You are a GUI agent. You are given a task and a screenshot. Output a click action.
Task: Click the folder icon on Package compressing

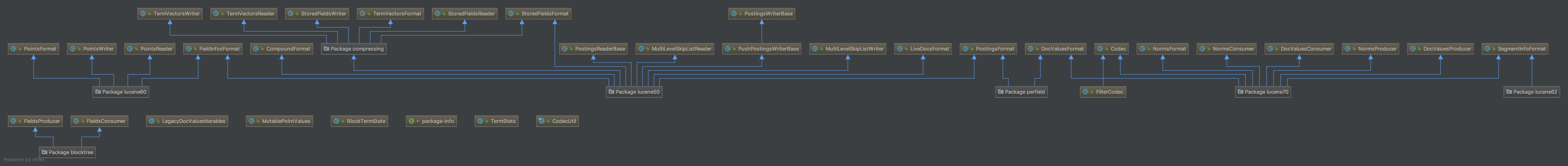[326, 49]
